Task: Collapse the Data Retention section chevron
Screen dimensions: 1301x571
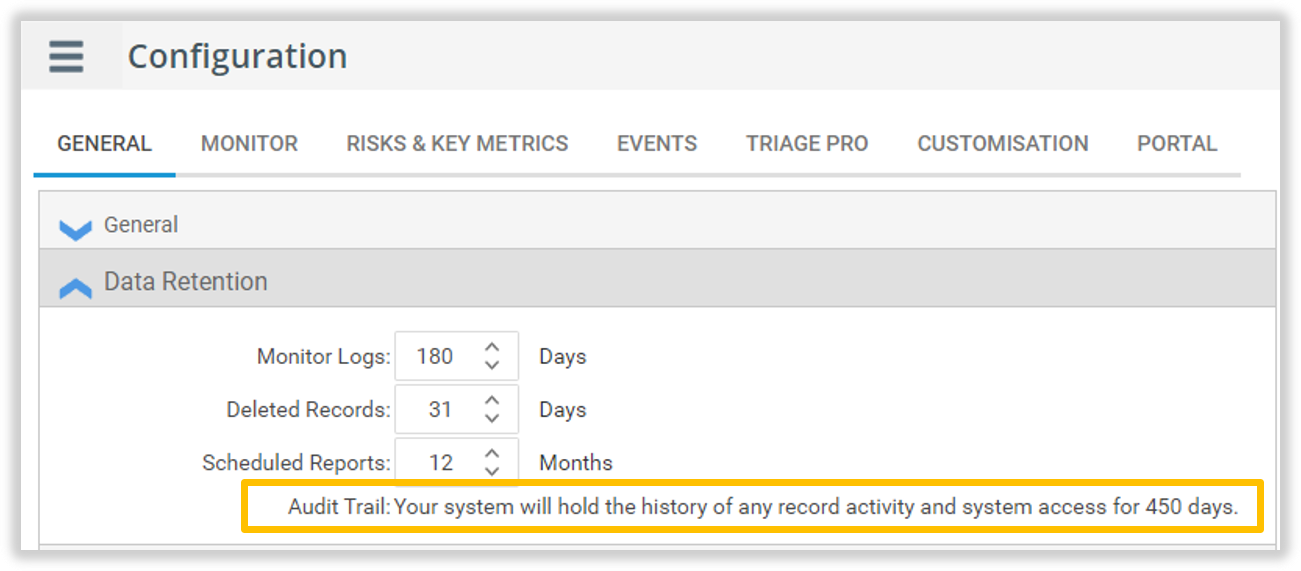Action: 75,288
